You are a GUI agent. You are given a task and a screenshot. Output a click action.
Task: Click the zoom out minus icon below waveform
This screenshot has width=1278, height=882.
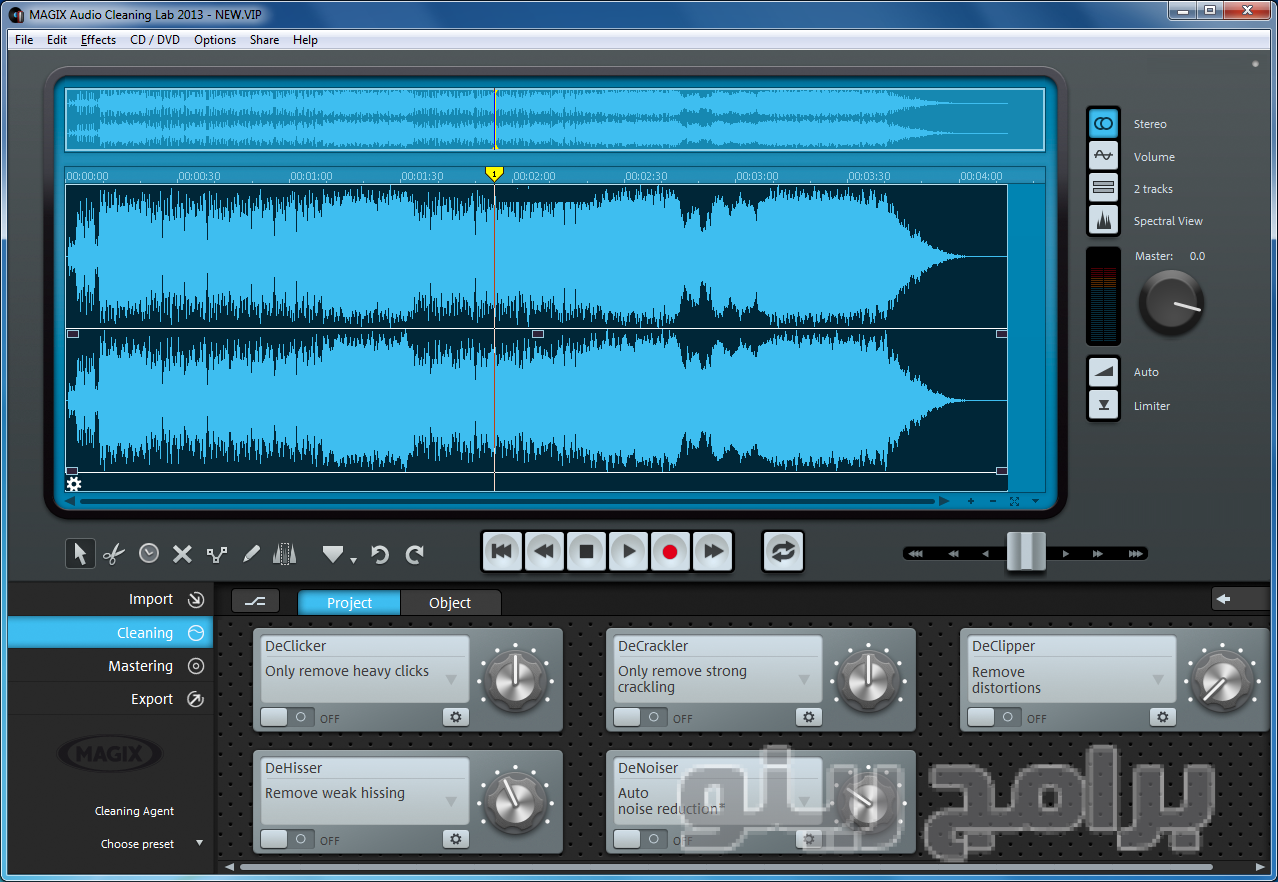992,501
